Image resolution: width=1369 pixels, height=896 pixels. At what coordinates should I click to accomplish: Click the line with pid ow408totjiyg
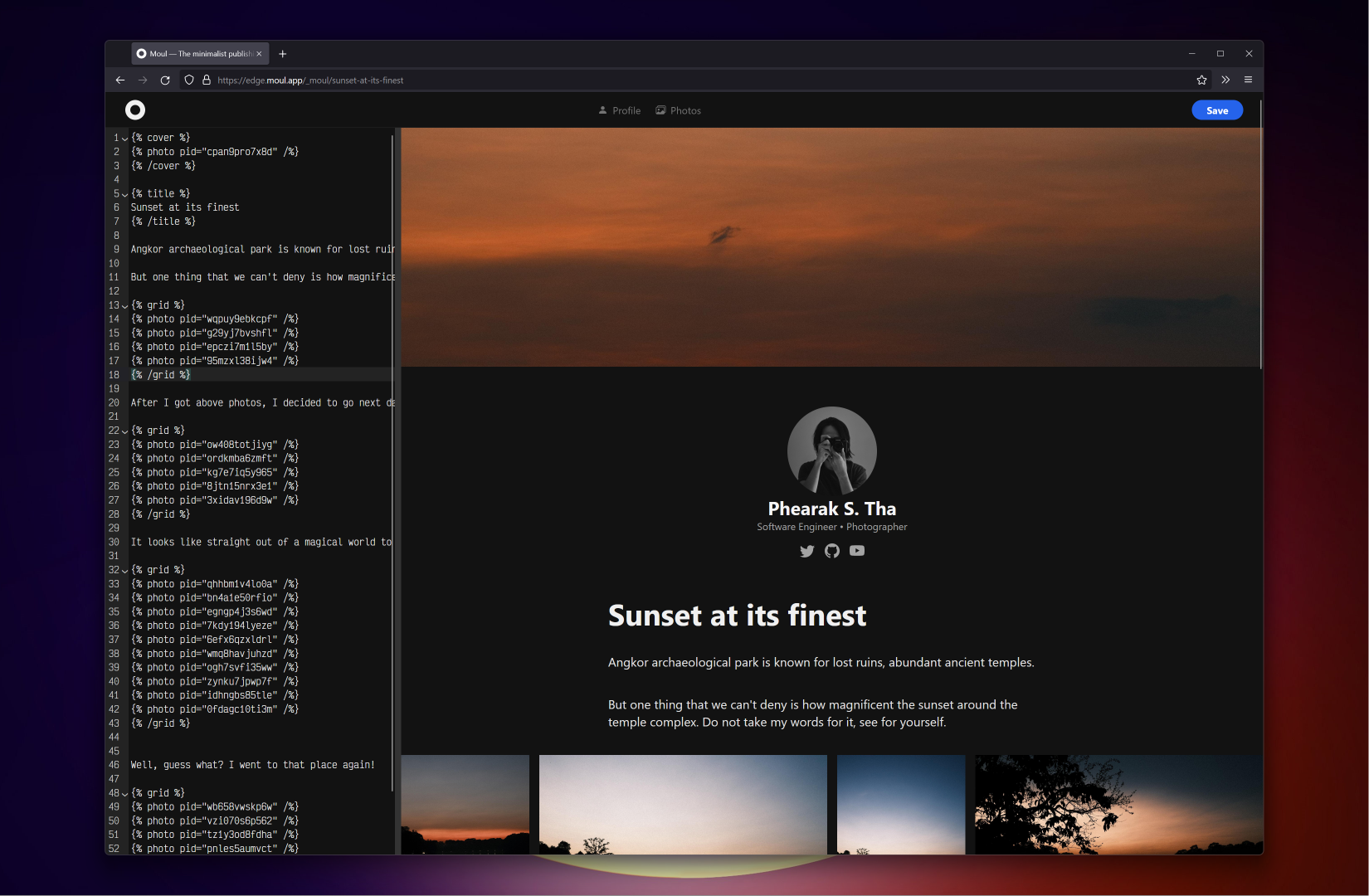point(215,445)
